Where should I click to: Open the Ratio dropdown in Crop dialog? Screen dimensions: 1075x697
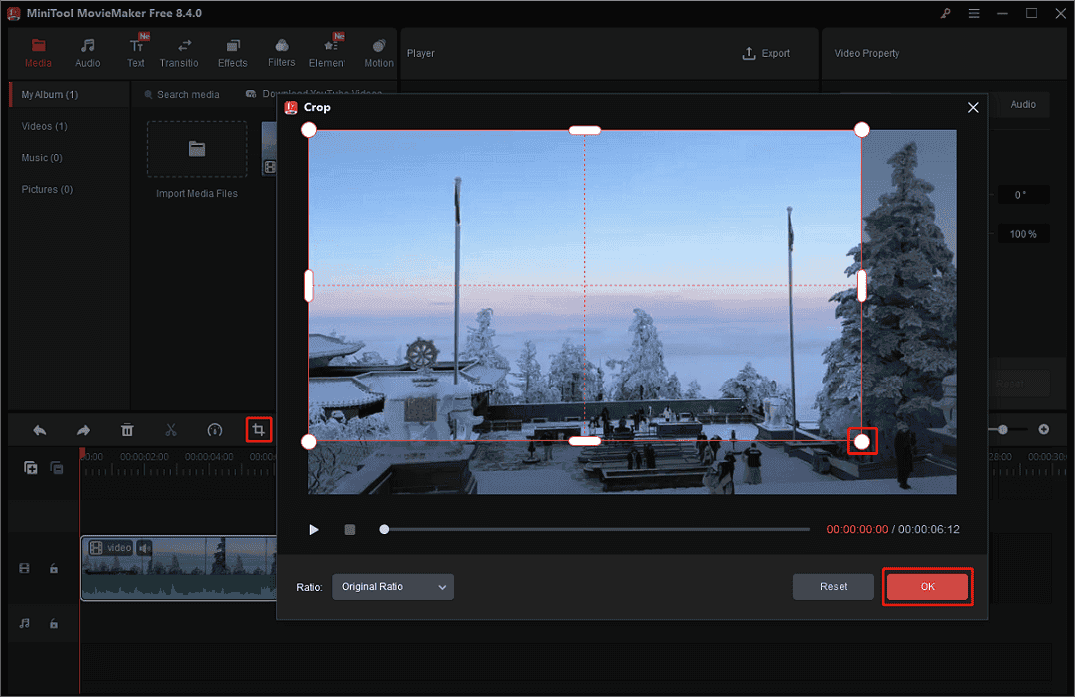(392, 587)
